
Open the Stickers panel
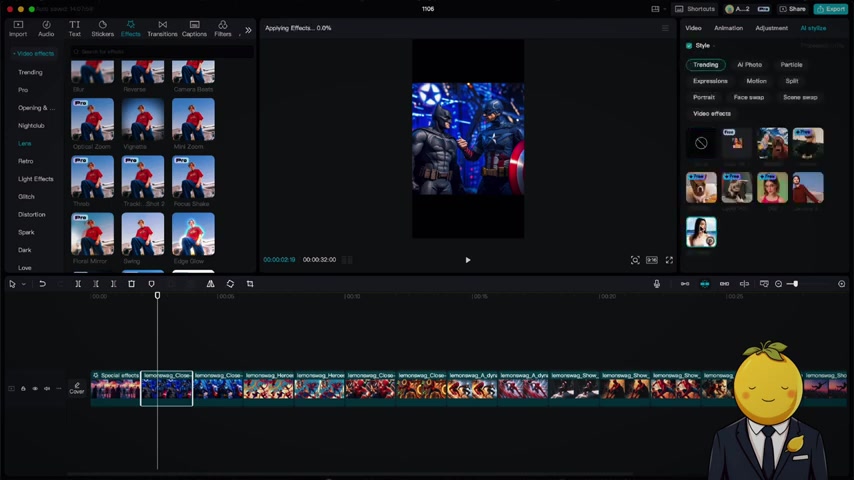(x=102, y=28)
